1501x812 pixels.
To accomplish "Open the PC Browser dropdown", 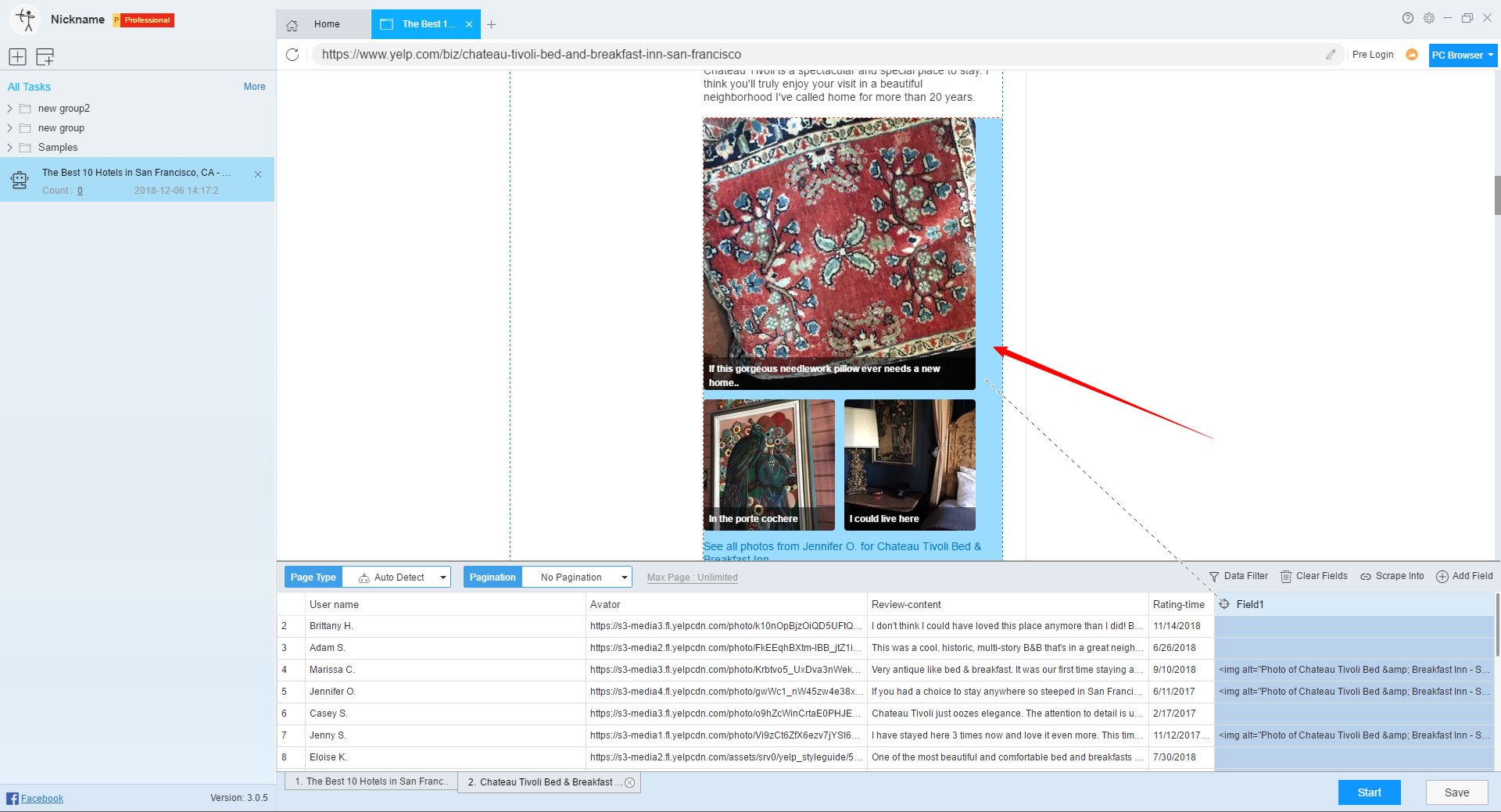I will click(x=1463, y=55).
